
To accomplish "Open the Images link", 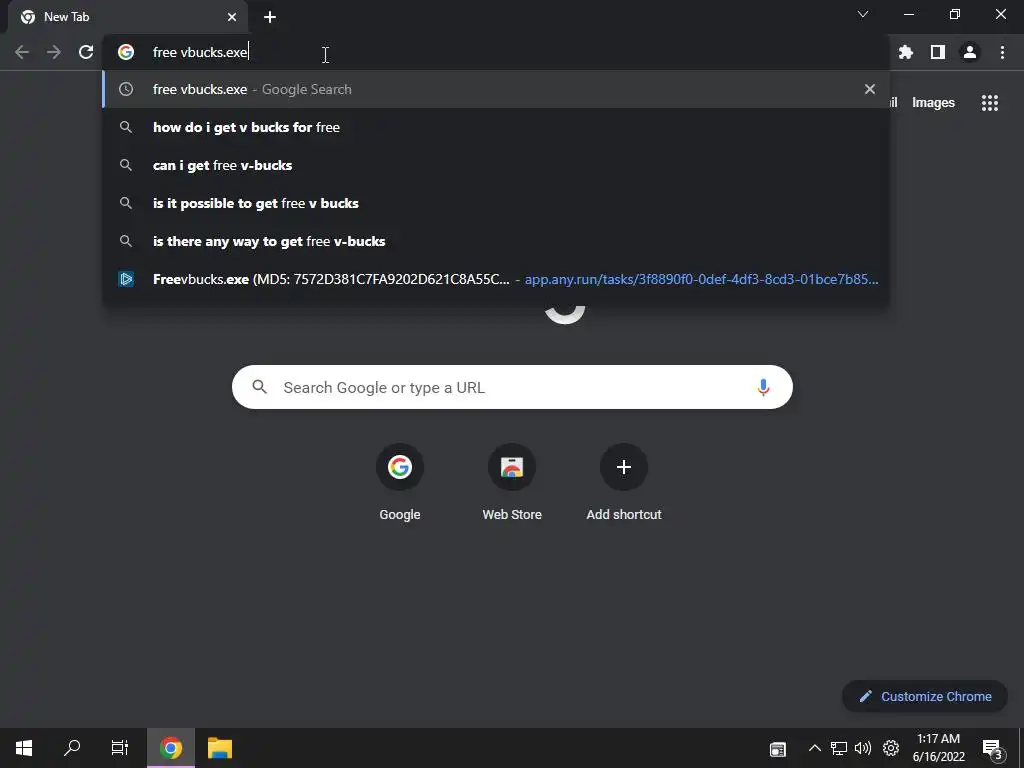I will pos(933,103).
